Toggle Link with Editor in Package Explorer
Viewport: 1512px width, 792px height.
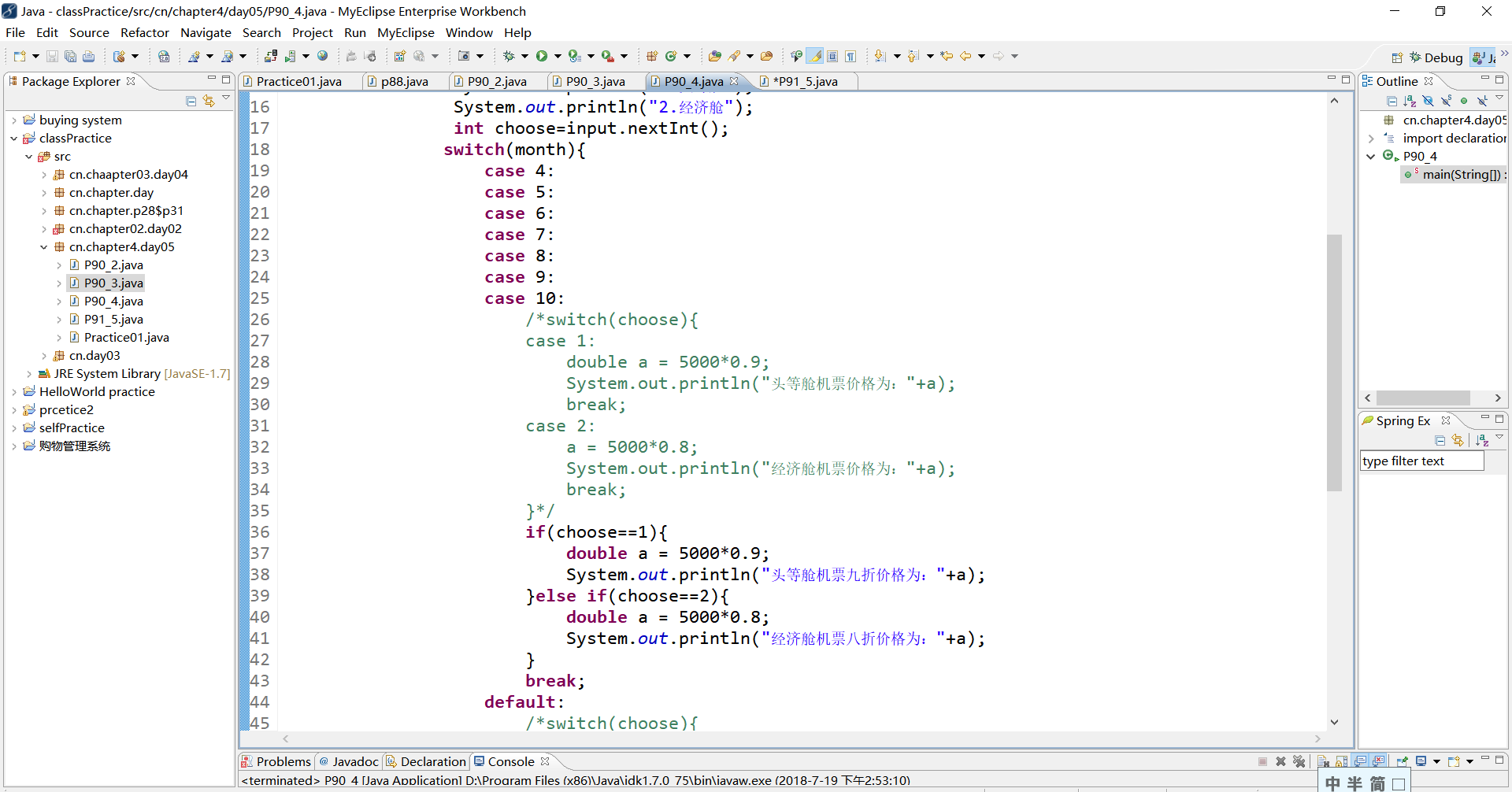coord(209,101)
